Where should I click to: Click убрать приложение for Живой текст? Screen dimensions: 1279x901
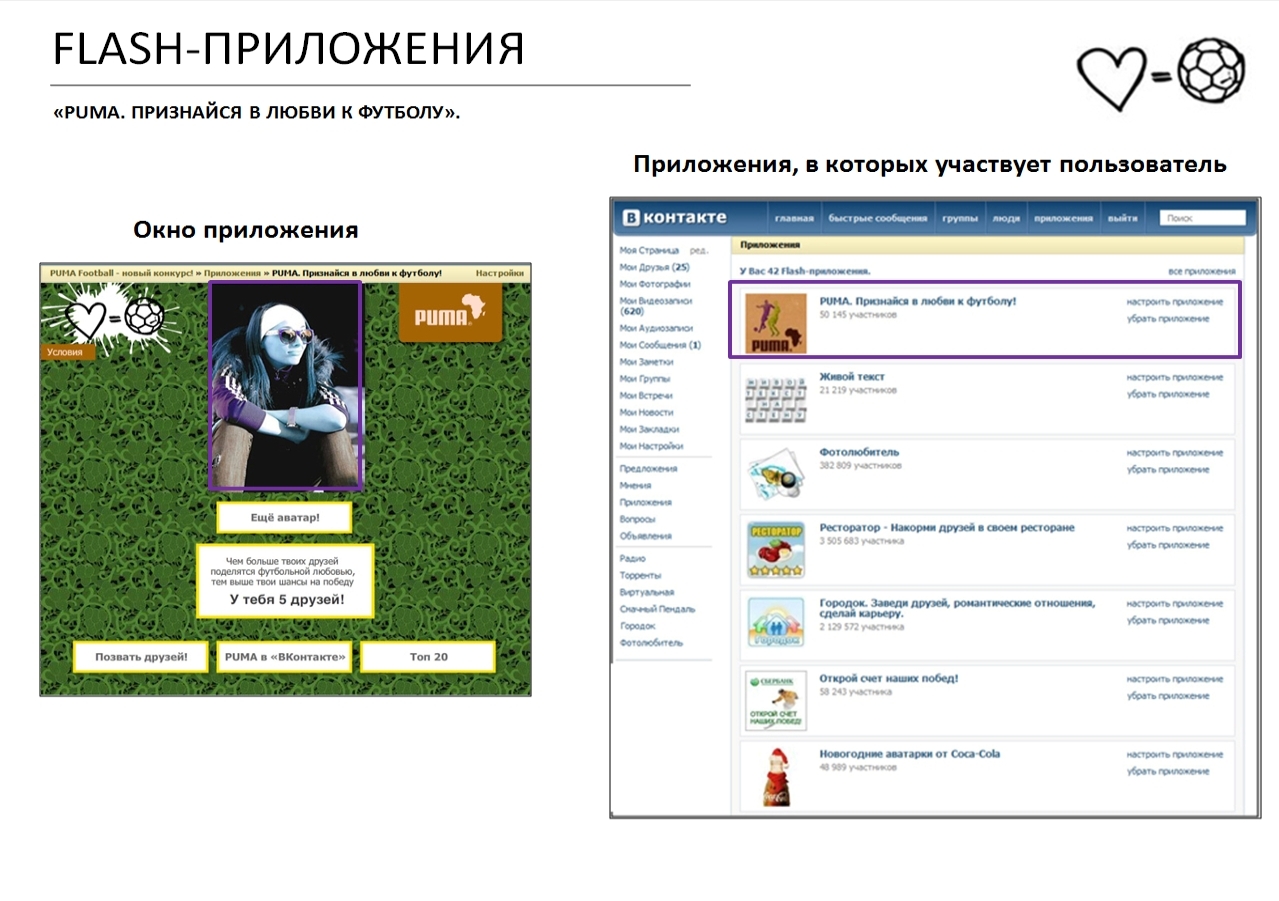click(x=1167, y=394)
